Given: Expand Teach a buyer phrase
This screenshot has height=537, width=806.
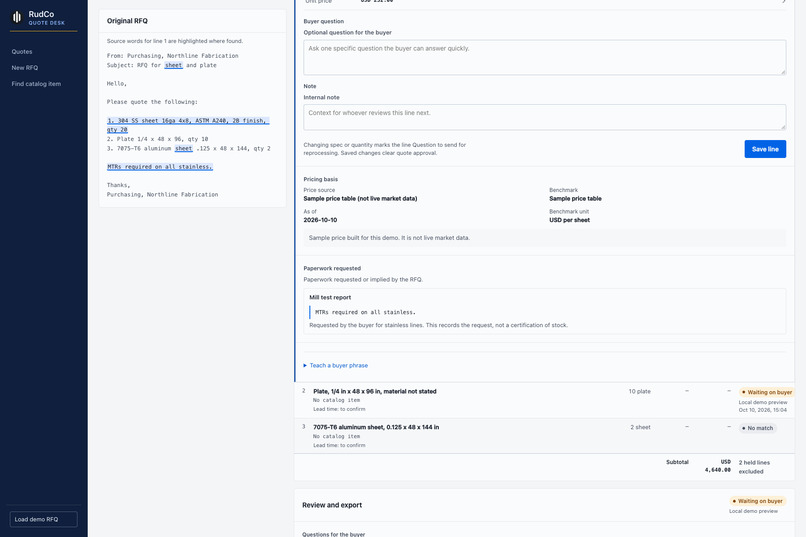Looking at the screenshot, I should pyautogui.click(x=336, y=365).
